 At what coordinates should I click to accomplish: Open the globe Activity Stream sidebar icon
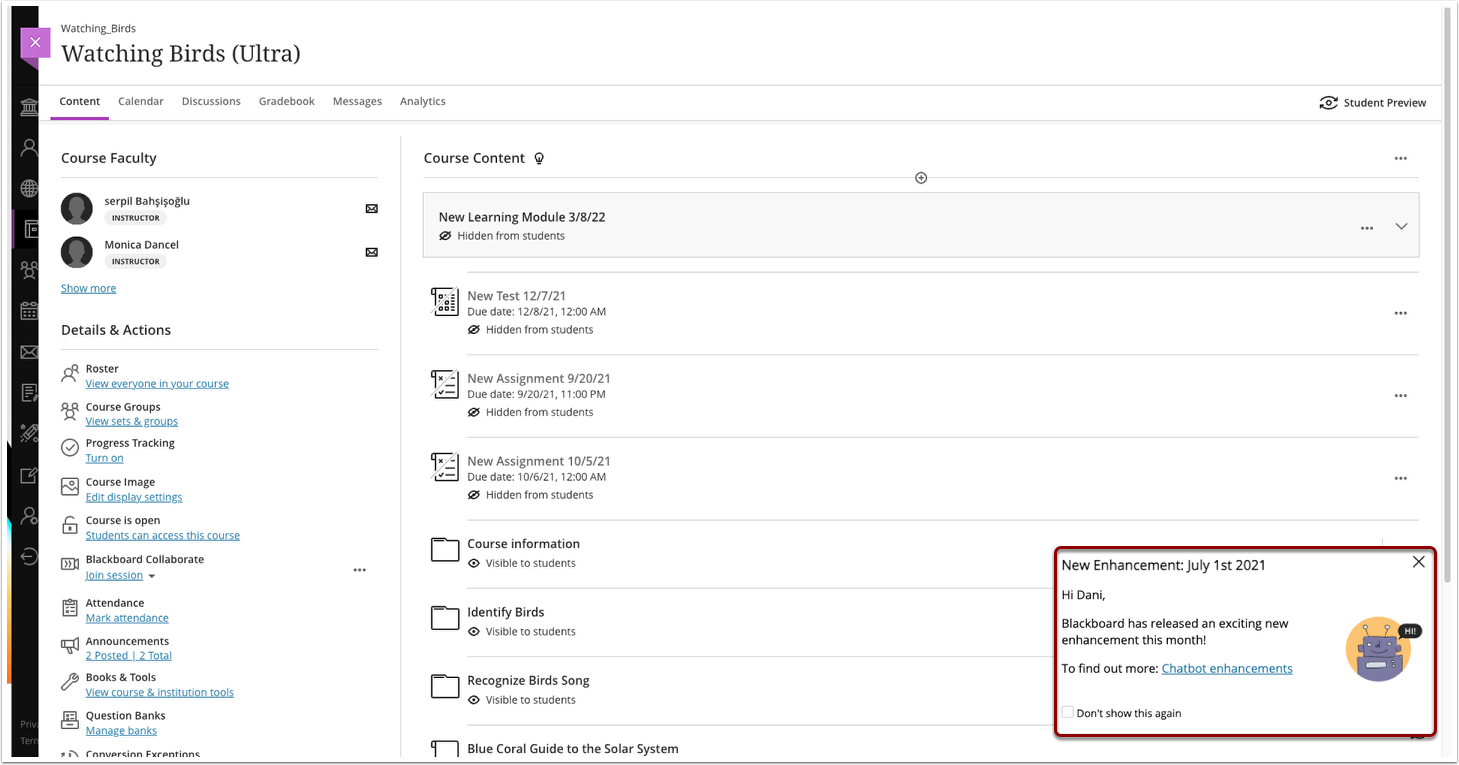29,189
